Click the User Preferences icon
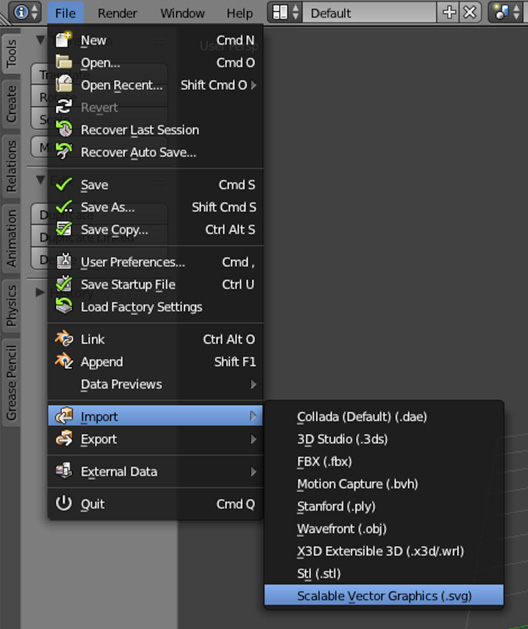This screenshot has width=528, height=629. click(63, 261)
